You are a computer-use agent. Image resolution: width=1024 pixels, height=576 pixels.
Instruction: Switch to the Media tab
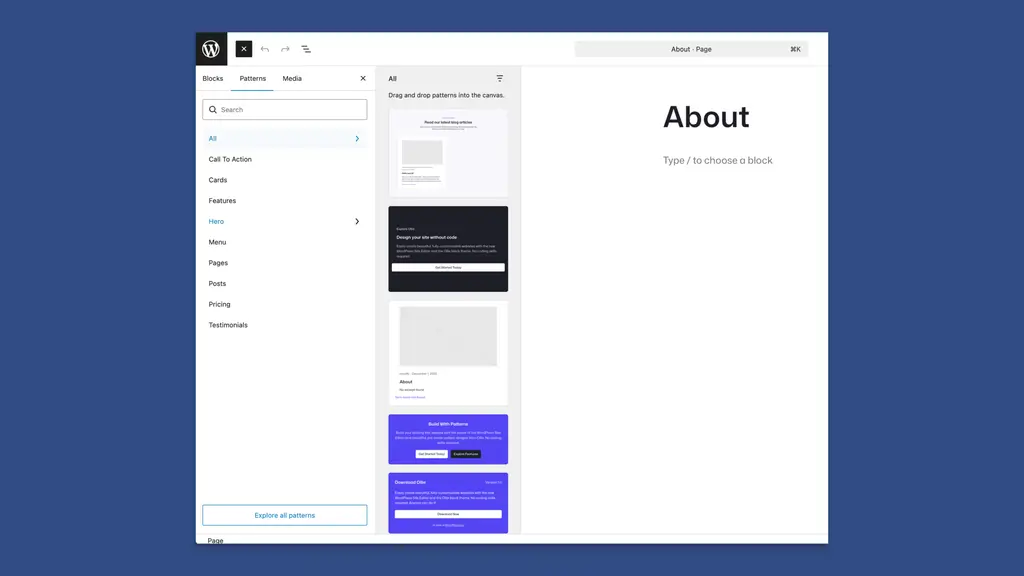pyautogui.click(x=292, y=78)
